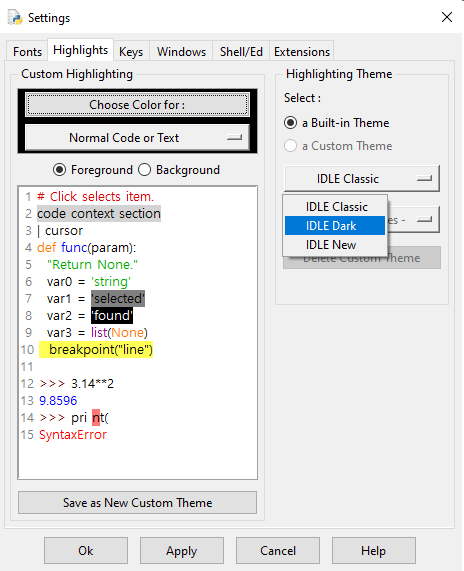Image resolution: width=464 pixels, height=571 pixels.
Task: Open the Normal Code or Text dropdown
Action: 137,138
